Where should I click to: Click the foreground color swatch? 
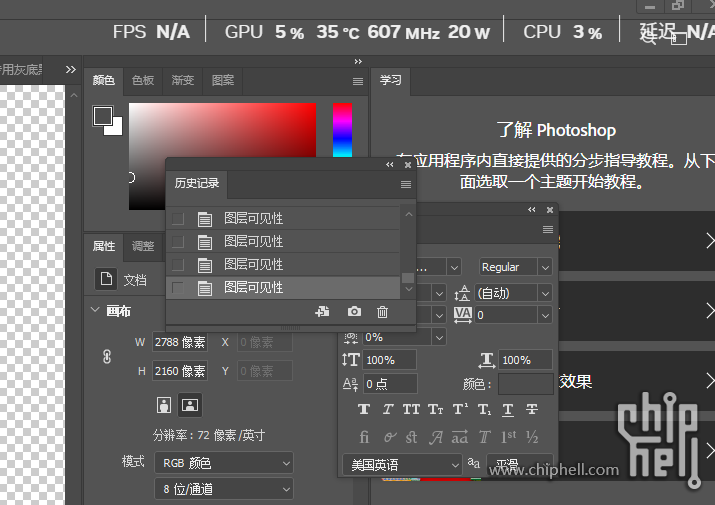tap(102, 115)
